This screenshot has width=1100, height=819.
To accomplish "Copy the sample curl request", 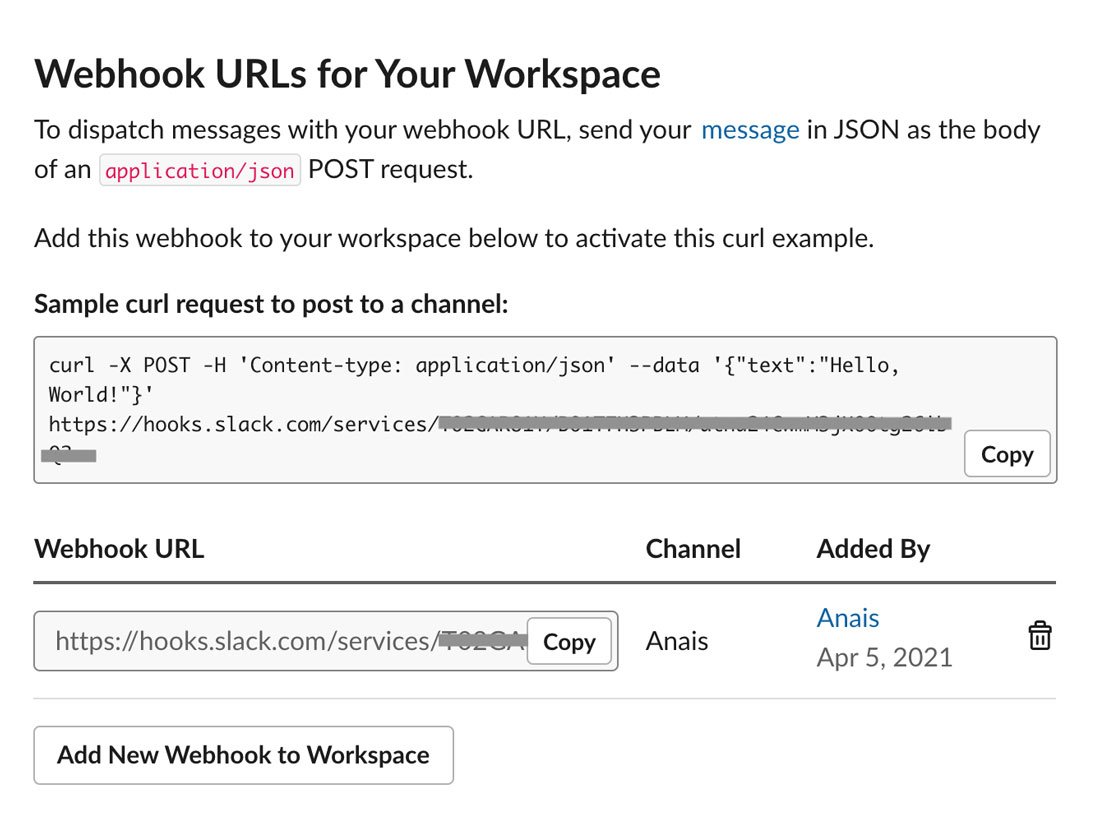I will click(1006, 454).
